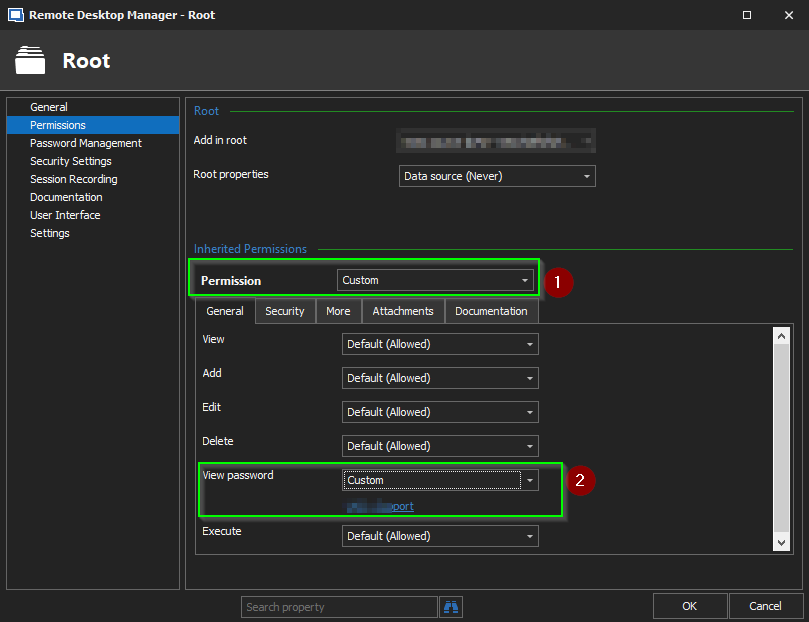Click the binoculars search property icon
This screenshot has width=809, height=622.
450,607
